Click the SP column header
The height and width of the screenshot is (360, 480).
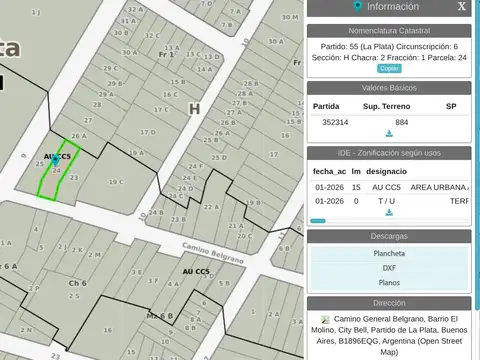coord(451,106)
